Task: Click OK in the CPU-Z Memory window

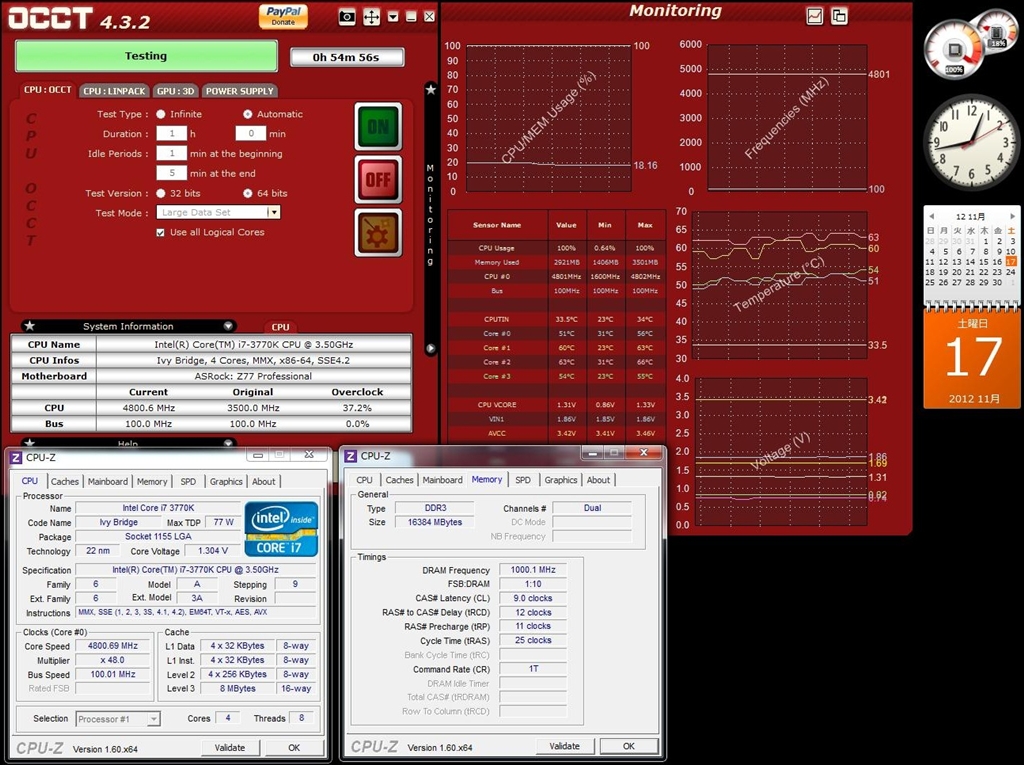Action: click(628, 746)
